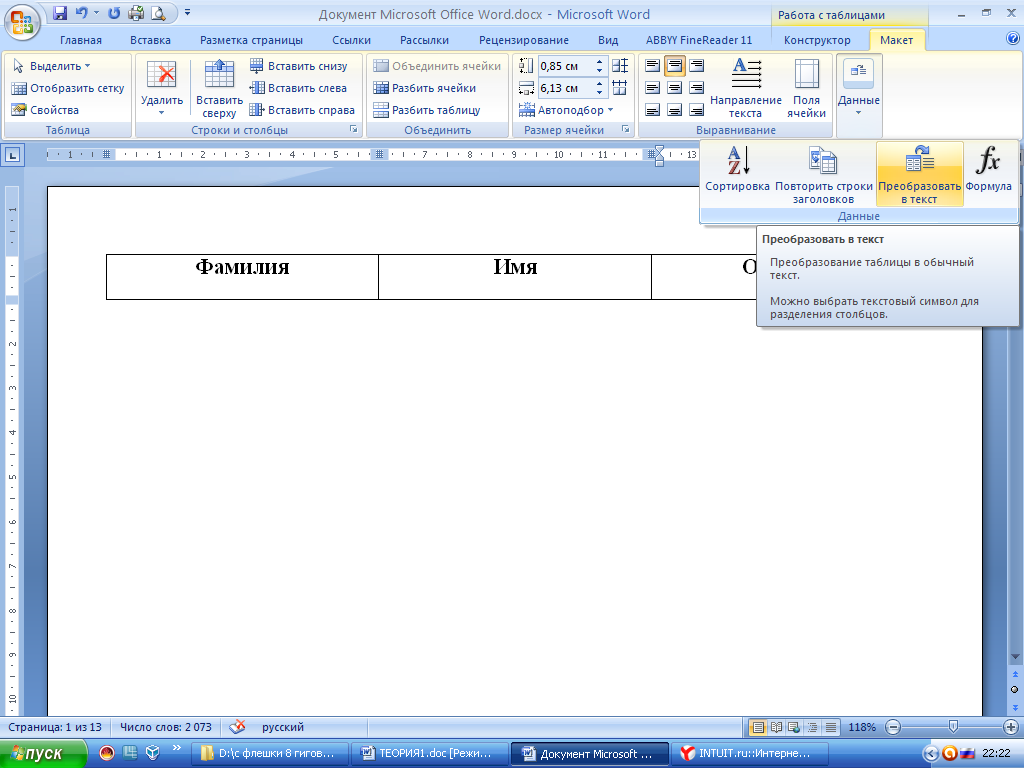Image resolution: width=1024 pixels, height=768 pixels.
Task: Delete table rows with Удалить
Action: coord(162,89)
